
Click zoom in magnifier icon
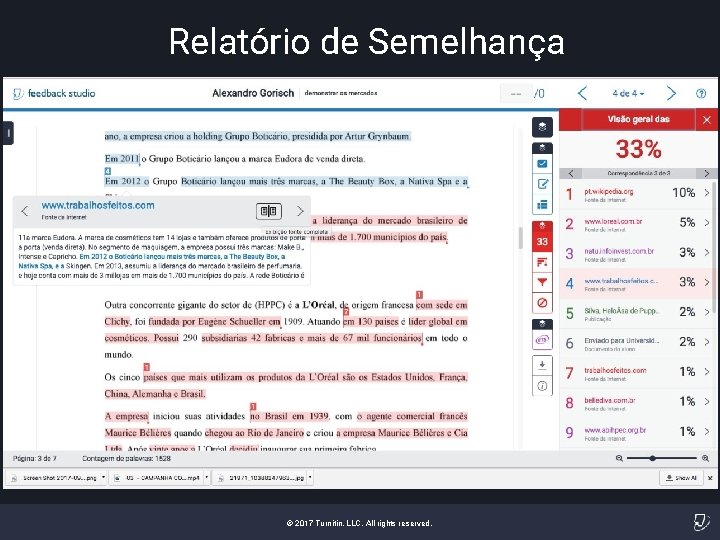tap(705, 458)
